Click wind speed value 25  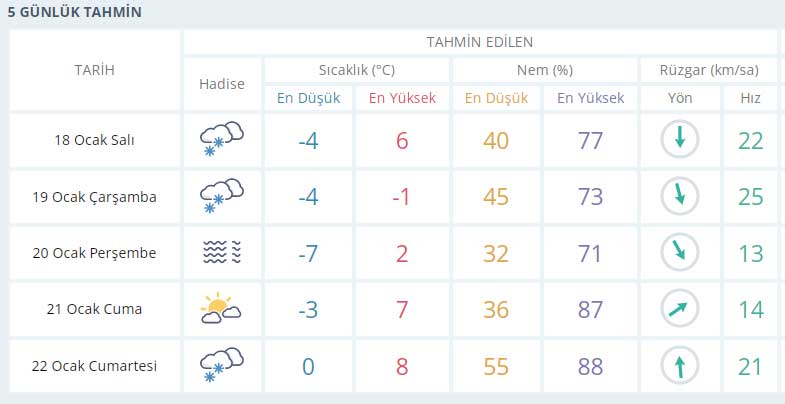[x=750, y=197]
